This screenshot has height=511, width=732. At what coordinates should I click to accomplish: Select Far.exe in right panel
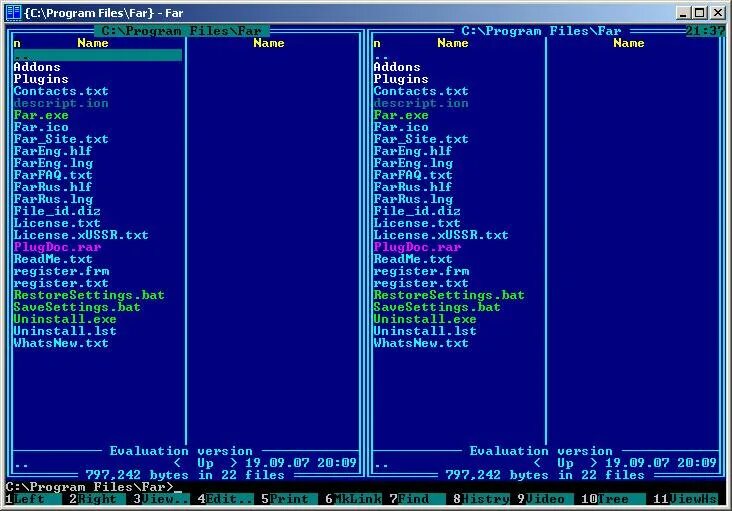tap(401, 115)
